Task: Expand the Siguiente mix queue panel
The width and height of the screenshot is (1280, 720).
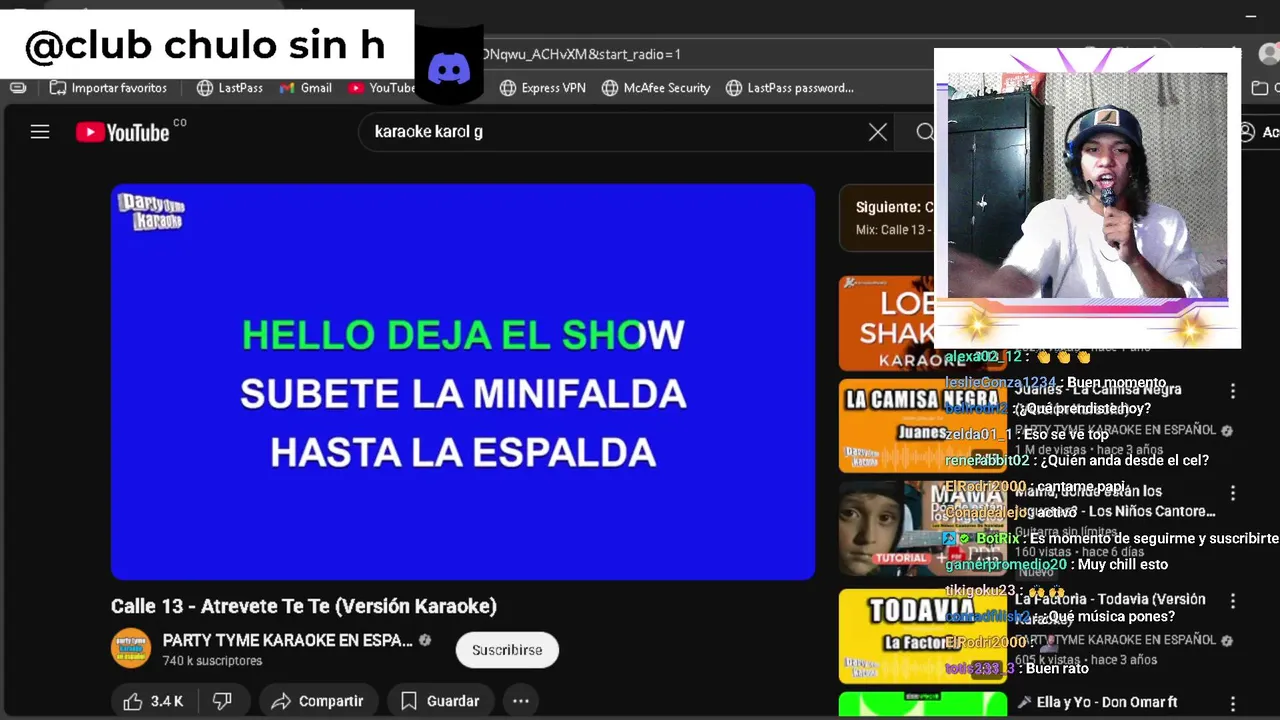Action: pos(887,217)
